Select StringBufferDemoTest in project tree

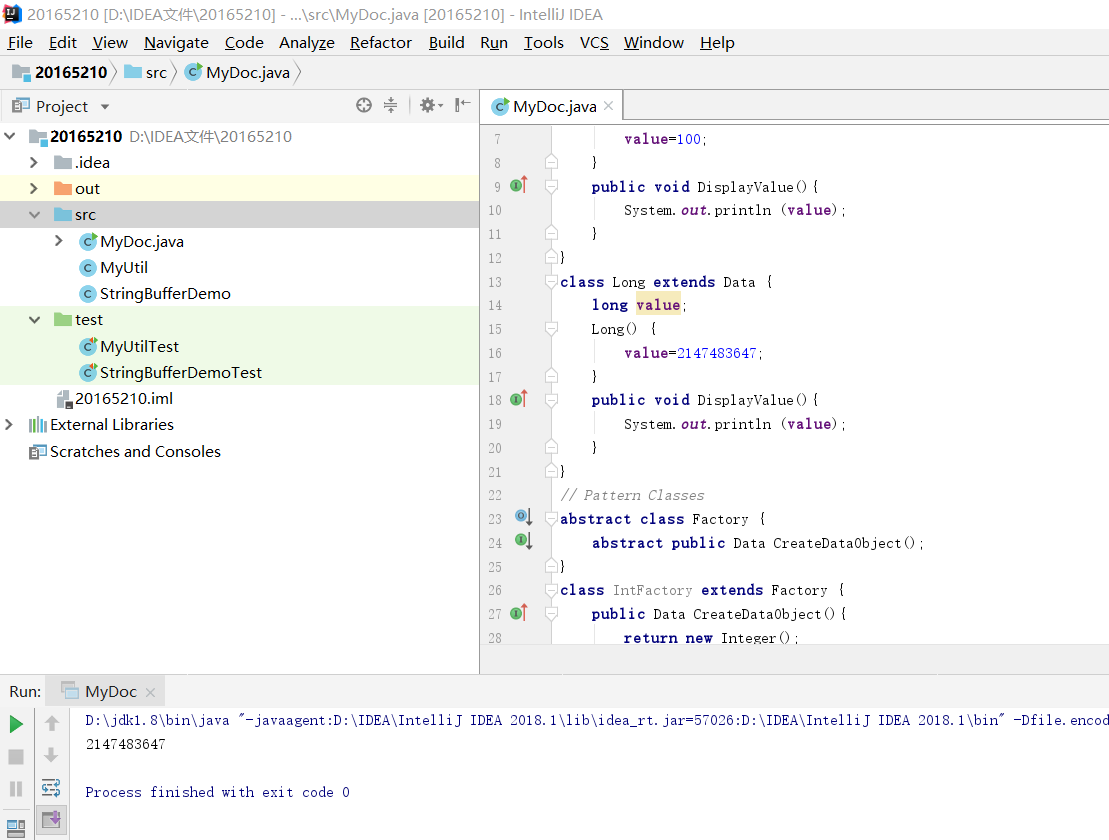[x=180, y=373]
